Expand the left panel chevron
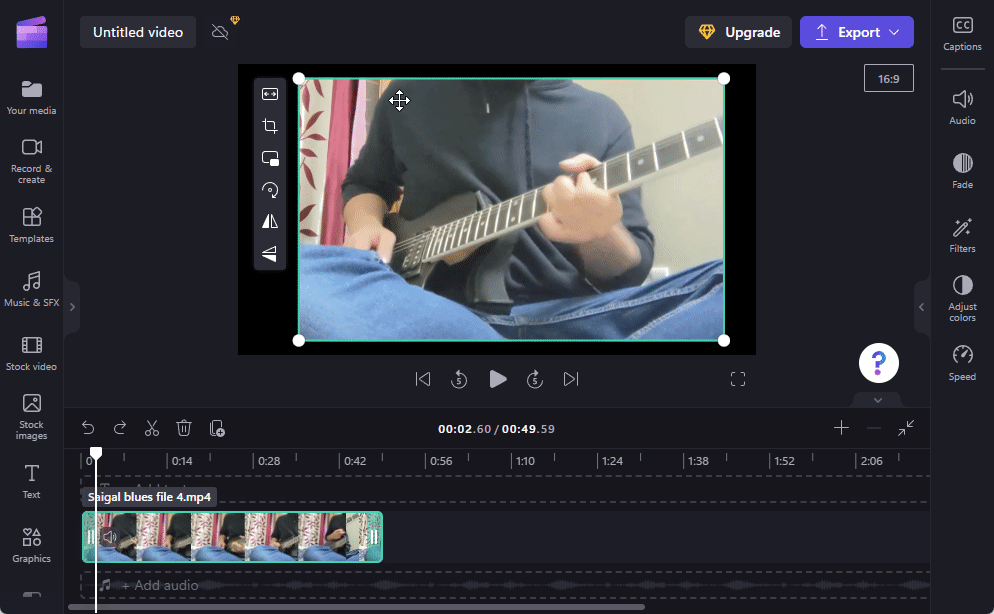 click(72, 306)
